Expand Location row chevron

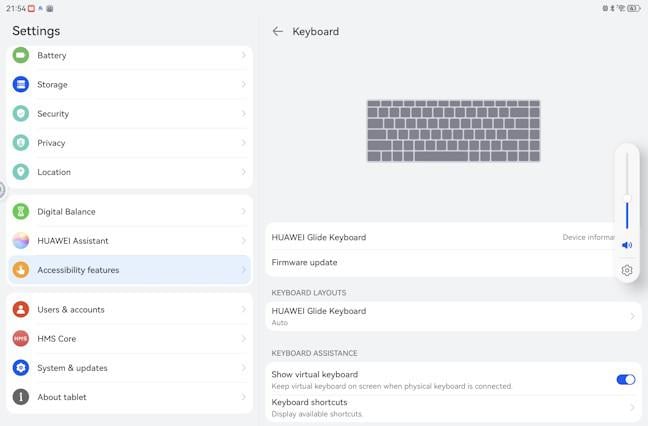click(x=243, y=172)
